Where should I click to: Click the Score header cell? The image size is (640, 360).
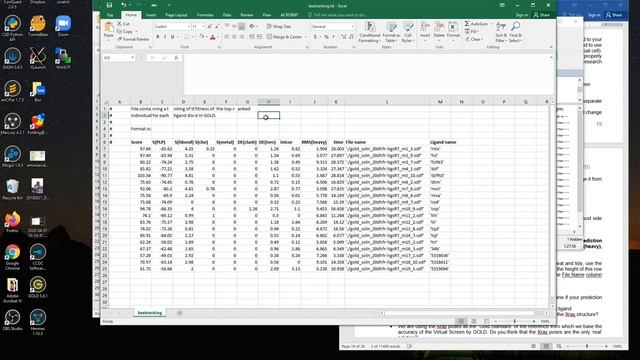(x=140, y=142)
